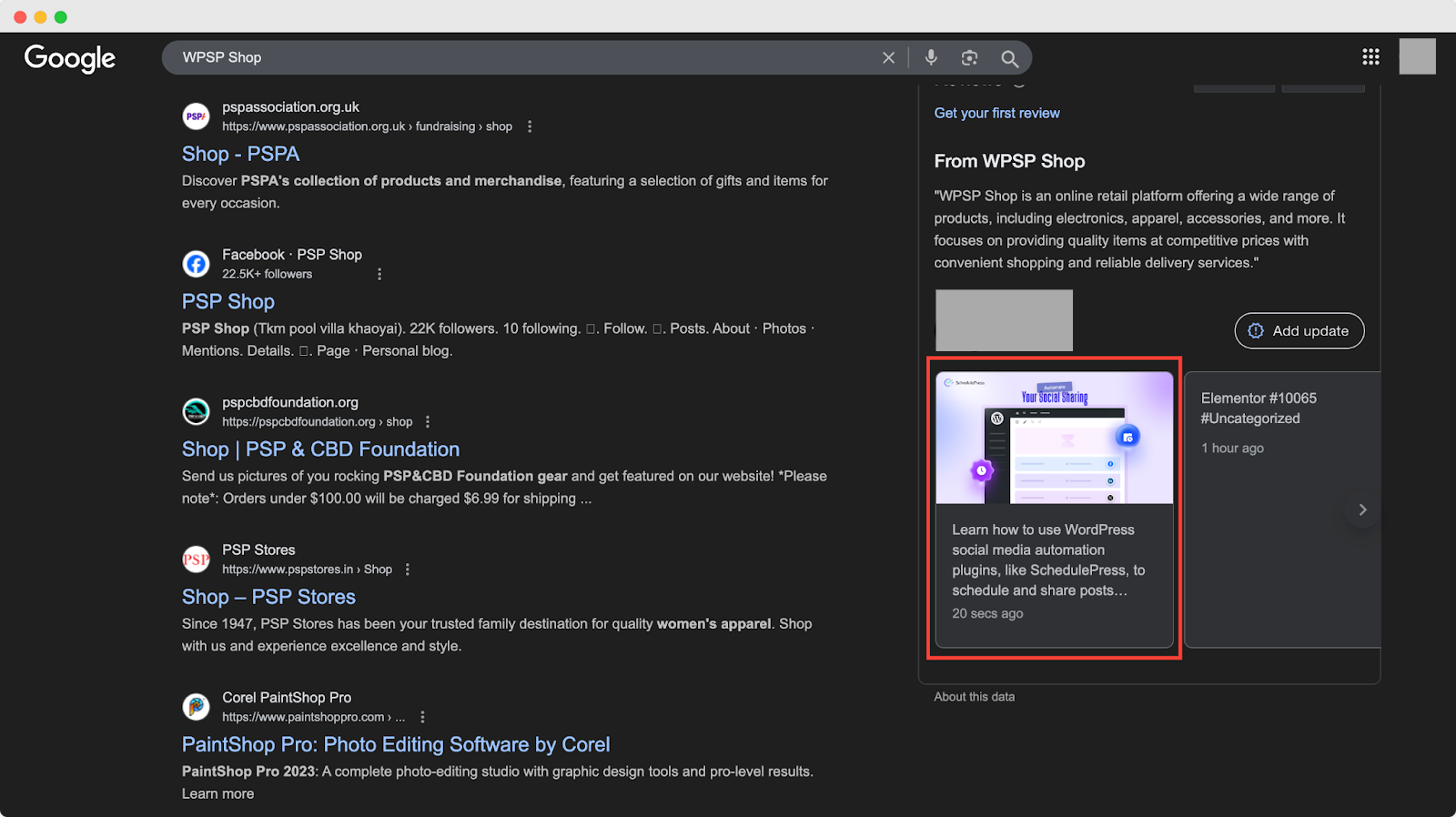Click About this data link

974,696
